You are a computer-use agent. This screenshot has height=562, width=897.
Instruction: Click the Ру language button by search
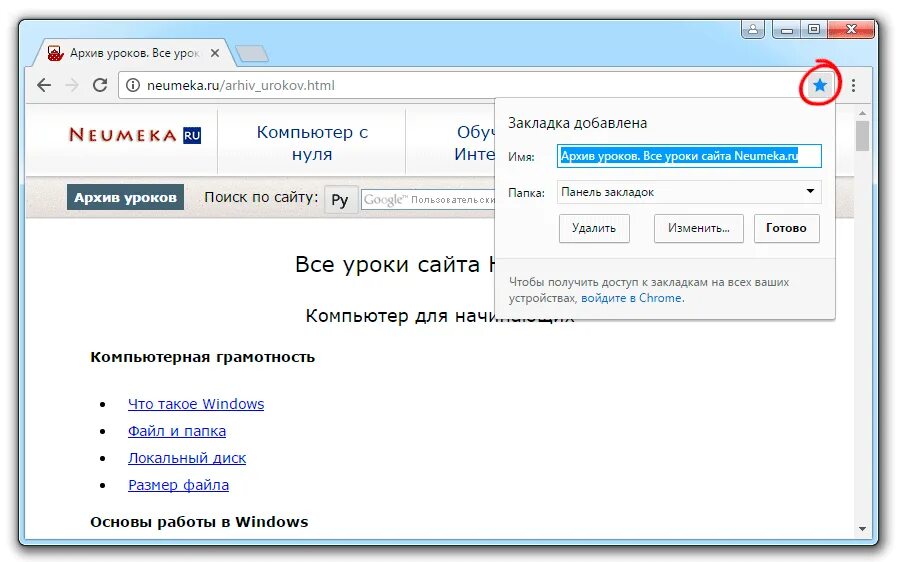(340, 200)
